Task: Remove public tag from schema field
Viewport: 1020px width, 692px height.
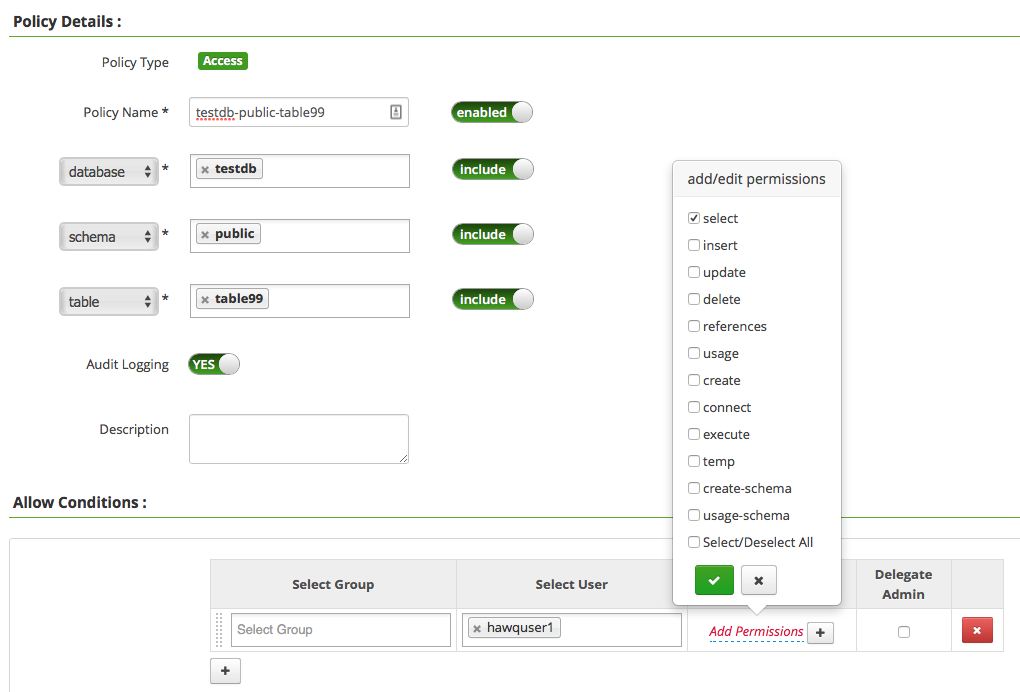Action: (x=205, y=235)
